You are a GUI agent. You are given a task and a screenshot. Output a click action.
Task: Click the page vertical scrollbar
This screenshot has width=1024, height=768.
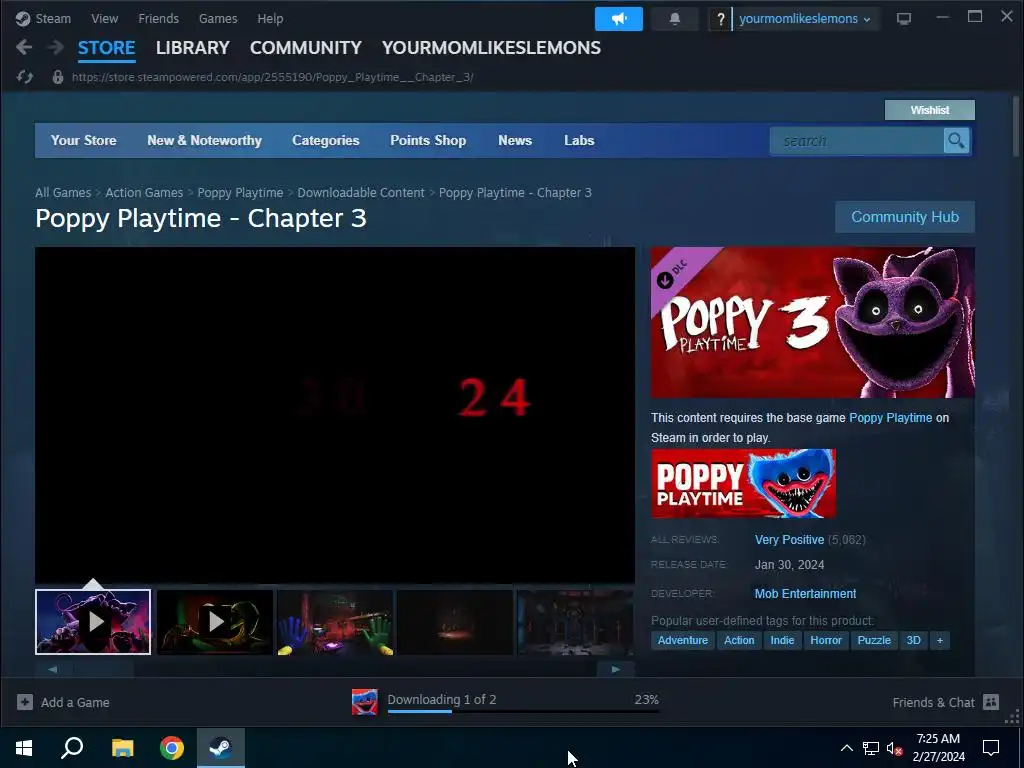pos(1016,127)
